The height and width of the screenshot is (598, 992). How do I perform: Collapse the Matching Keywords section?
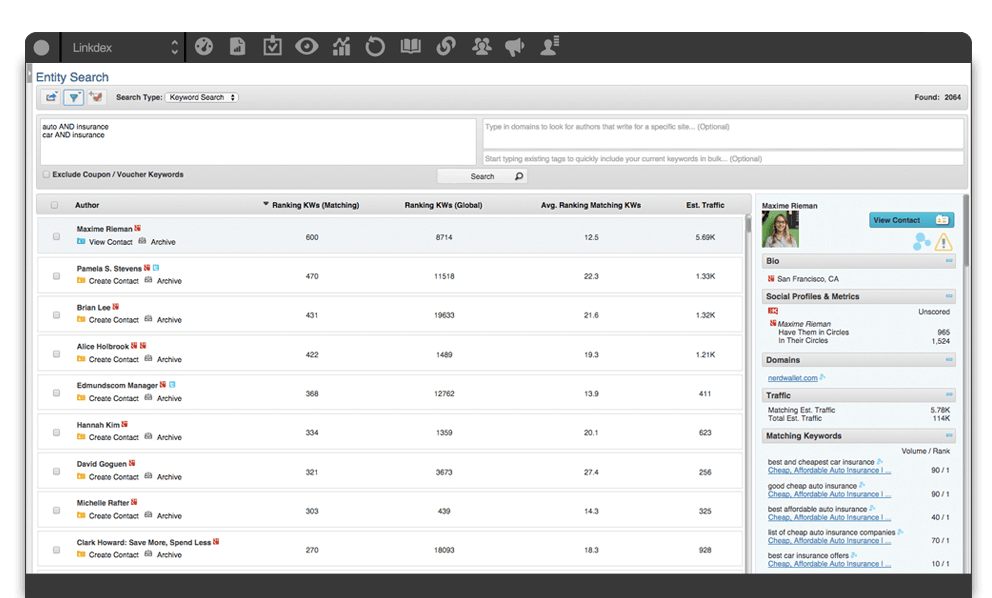(949, 435)
